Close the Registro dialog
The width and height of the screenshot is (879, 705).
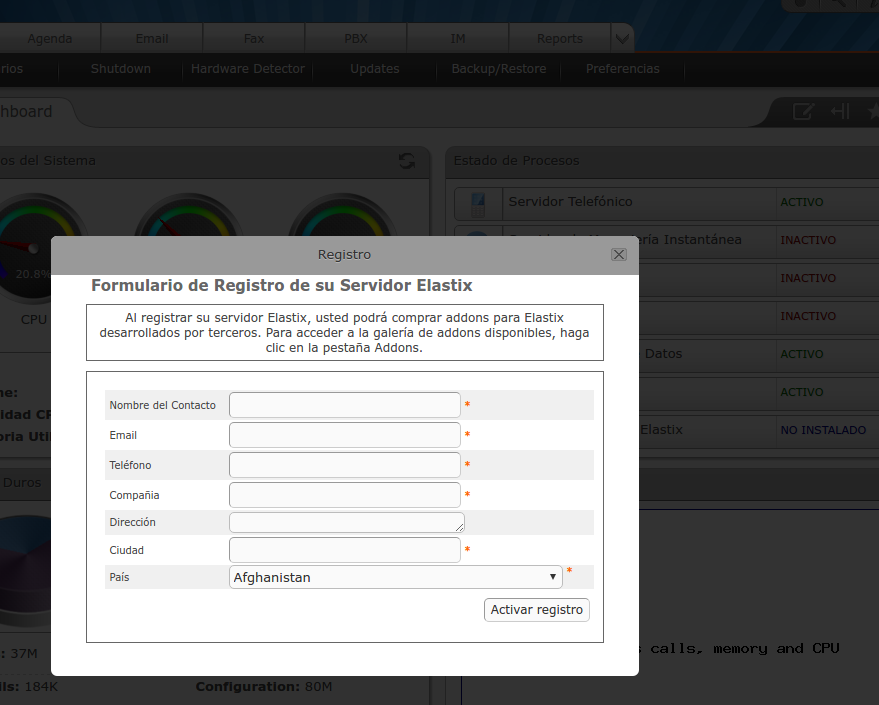tap(618, 255)
